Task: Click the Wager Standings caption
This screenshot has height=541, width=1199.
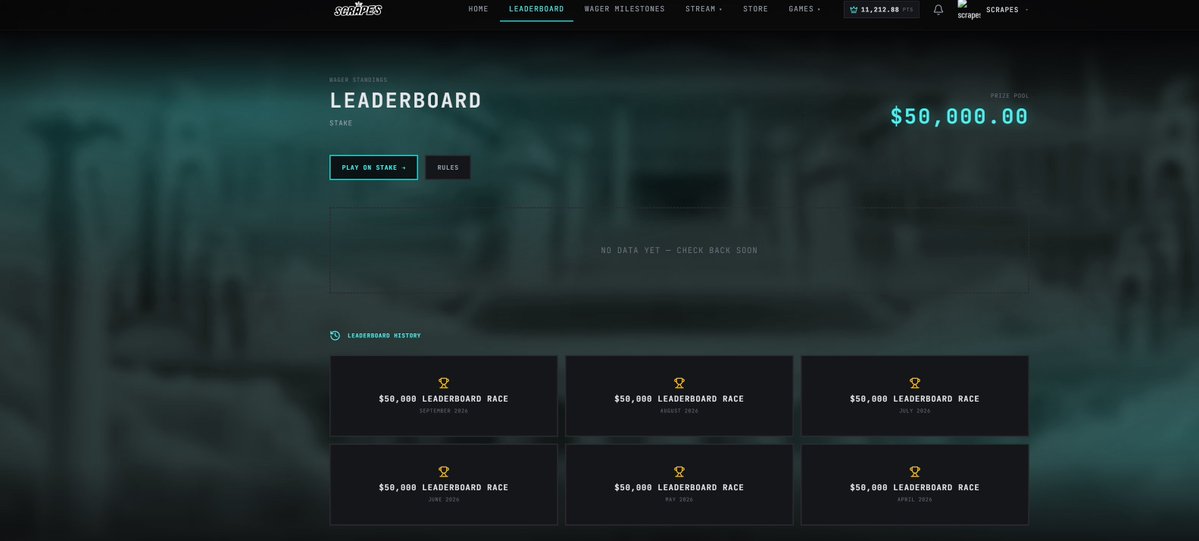Action: (359, 80)
